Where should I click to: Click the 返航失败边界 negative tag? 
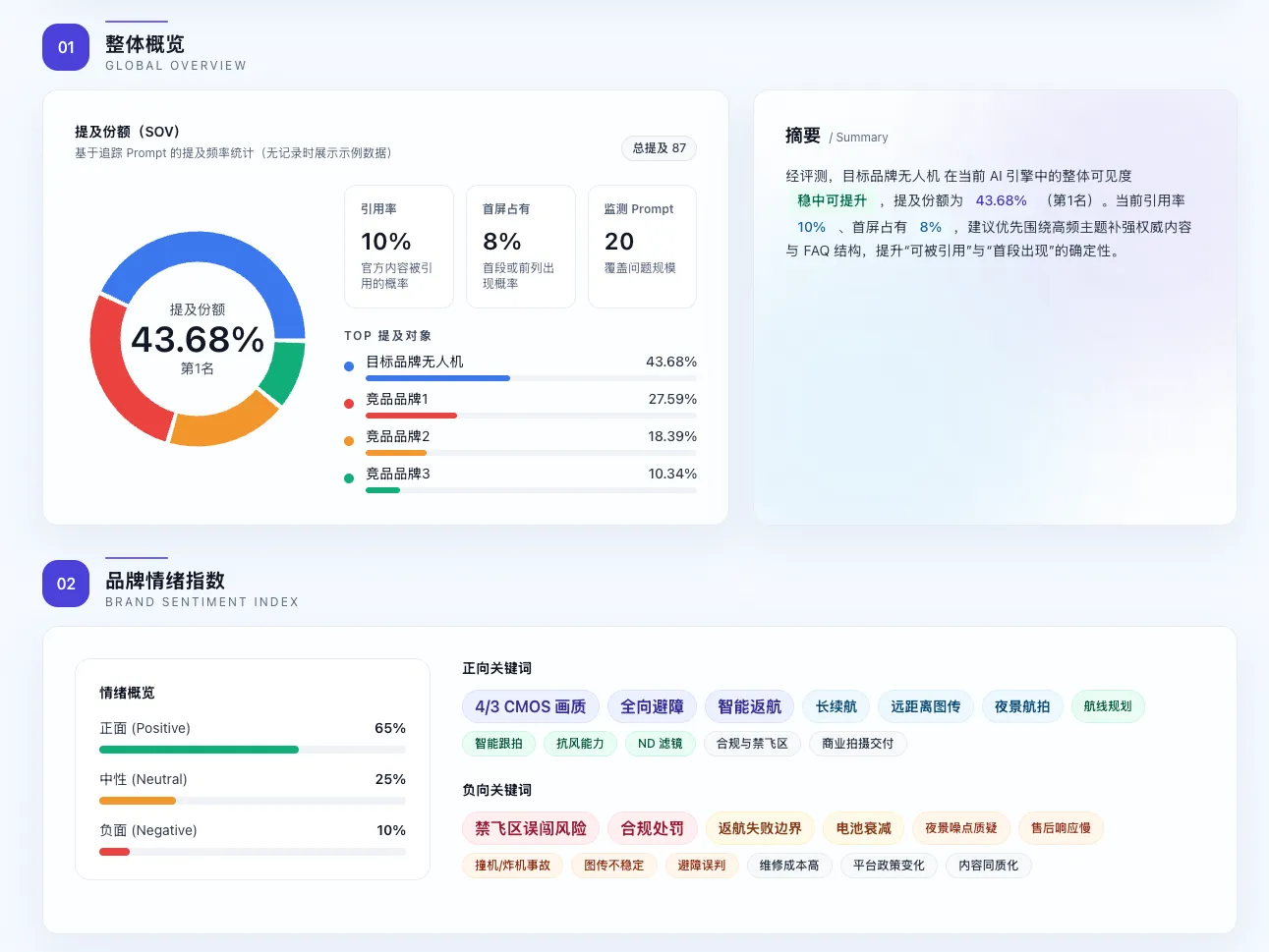760,828
